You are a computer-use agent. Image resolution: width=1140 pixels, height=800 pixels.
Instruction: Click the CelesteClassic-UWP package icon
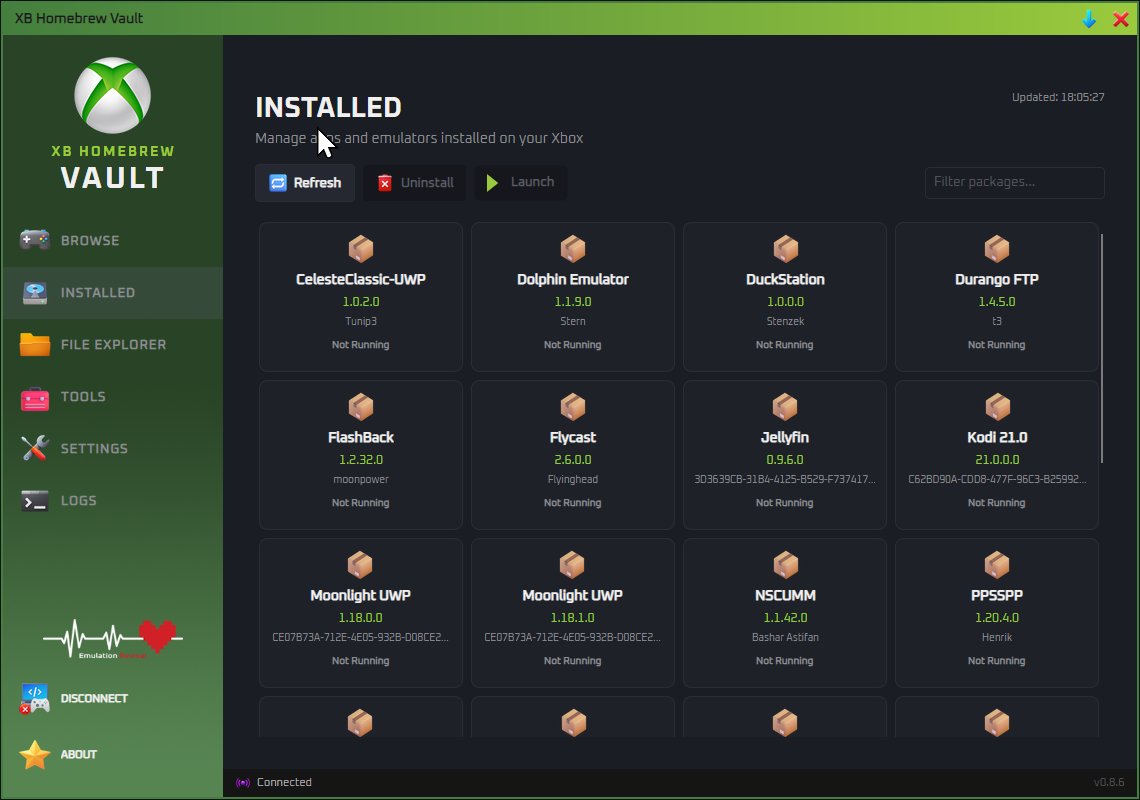[x=361, y=249]
